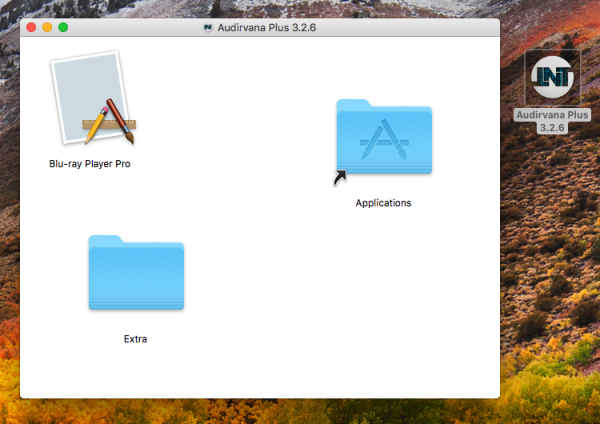
Task: Close the Audirvana Plus window with red button
Action: (x=31, y=28)
